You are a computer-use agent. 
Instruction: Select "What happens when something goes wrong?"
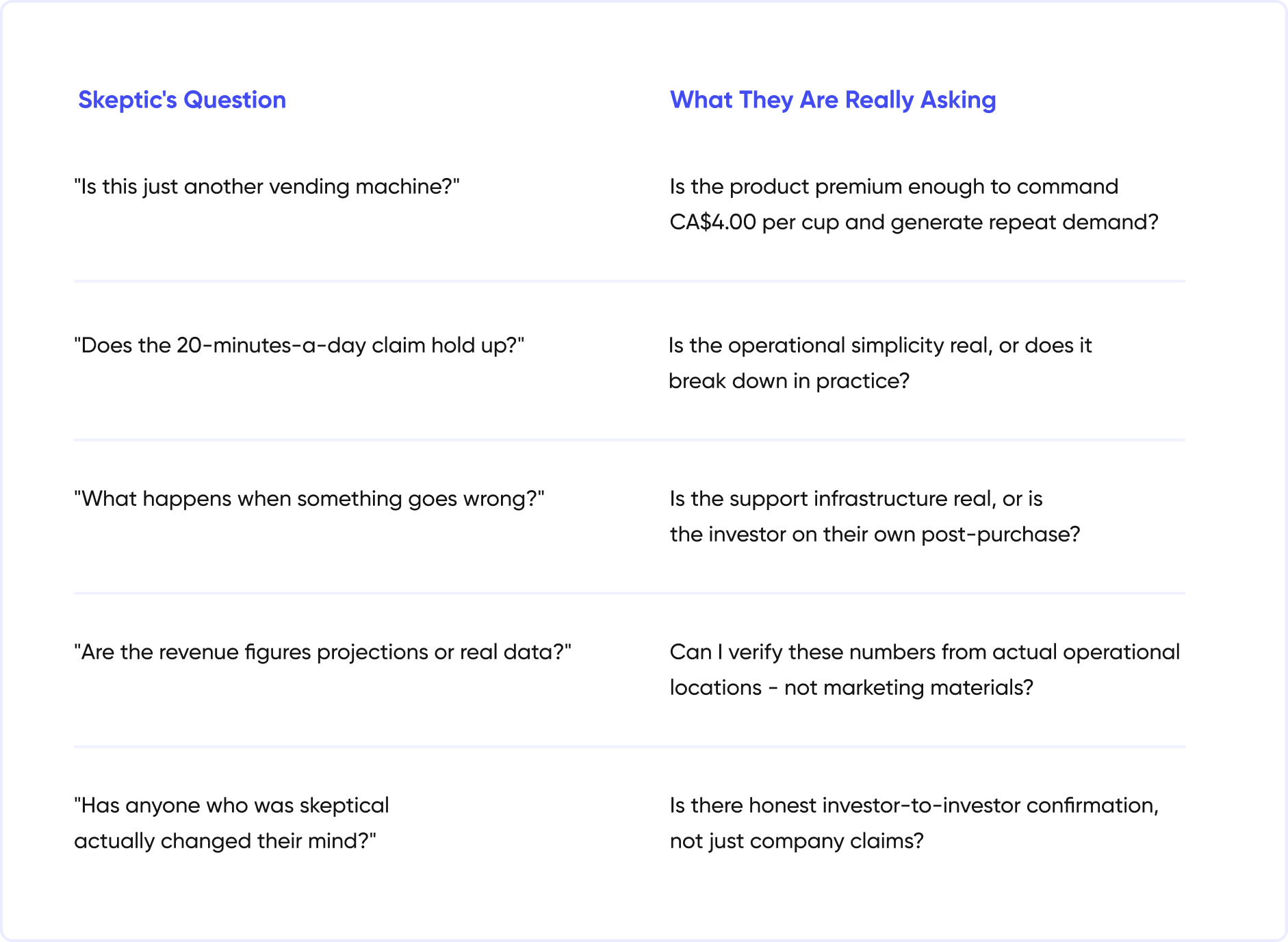309,499
